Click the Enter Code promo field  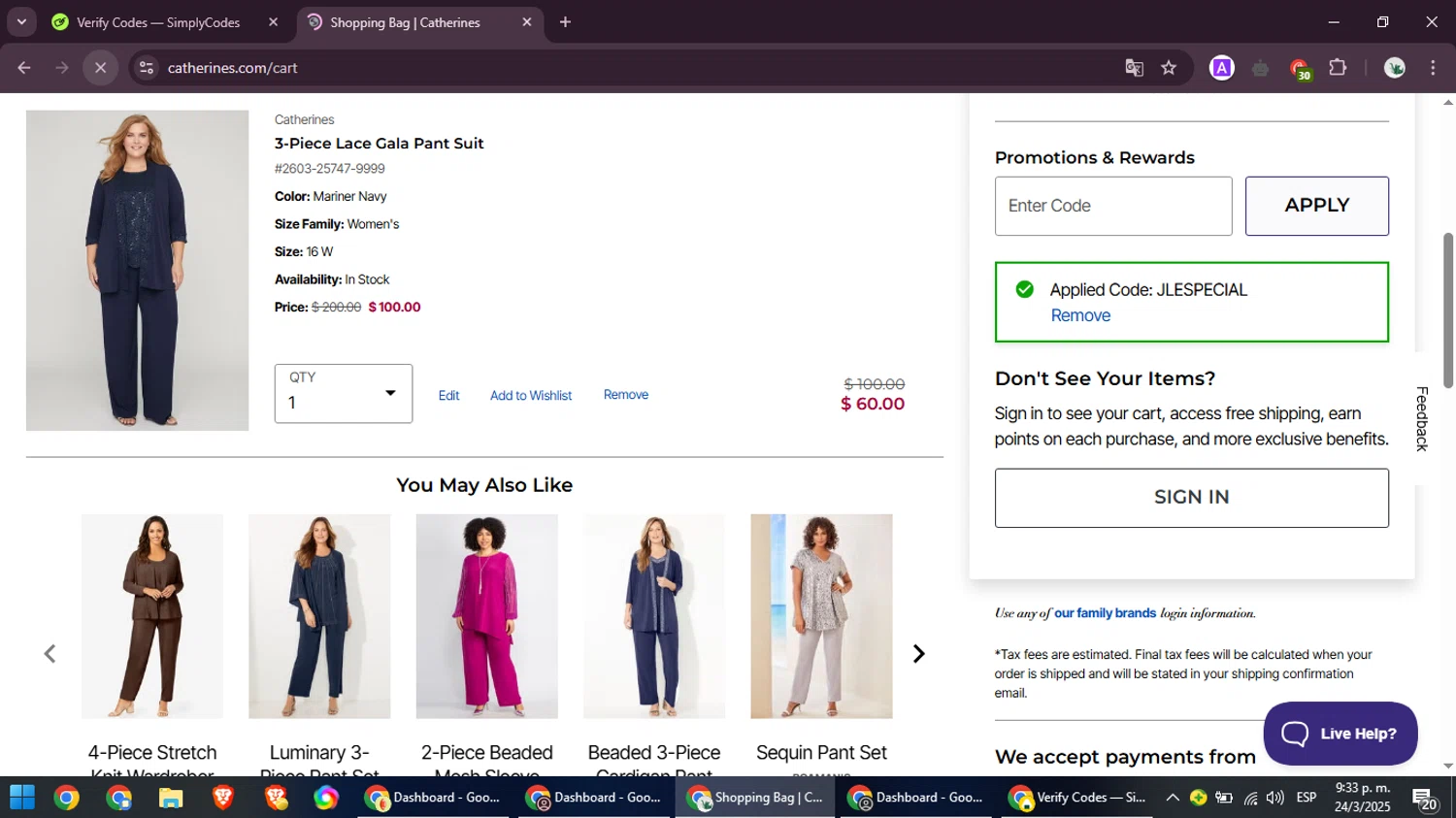pyautogui.click(x=1113, y=206)
